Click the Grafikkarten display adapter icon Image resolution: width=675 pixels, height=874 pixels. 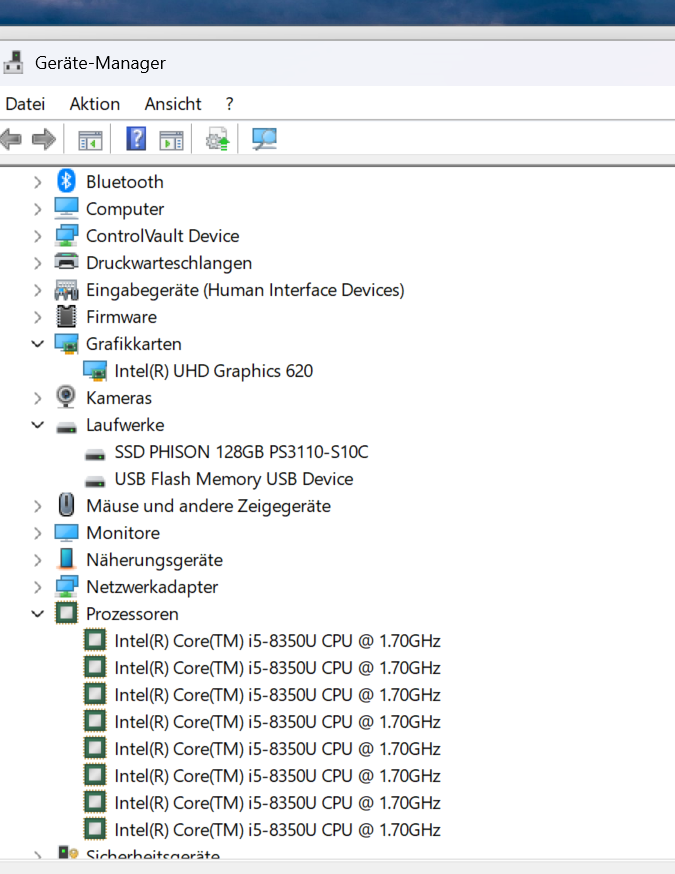coord(66,343)
